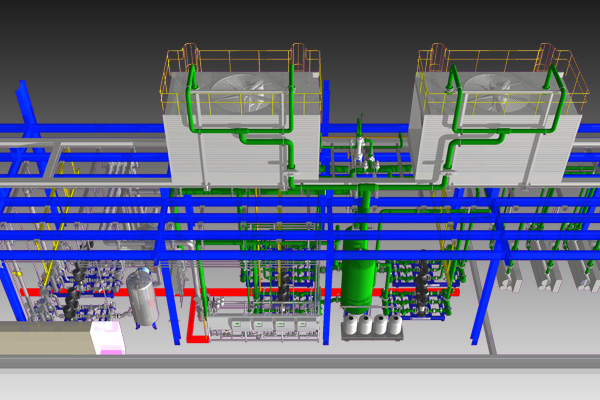Select yellow handrail atop left cooling tower
600x400 pixels.
(241, 80)
